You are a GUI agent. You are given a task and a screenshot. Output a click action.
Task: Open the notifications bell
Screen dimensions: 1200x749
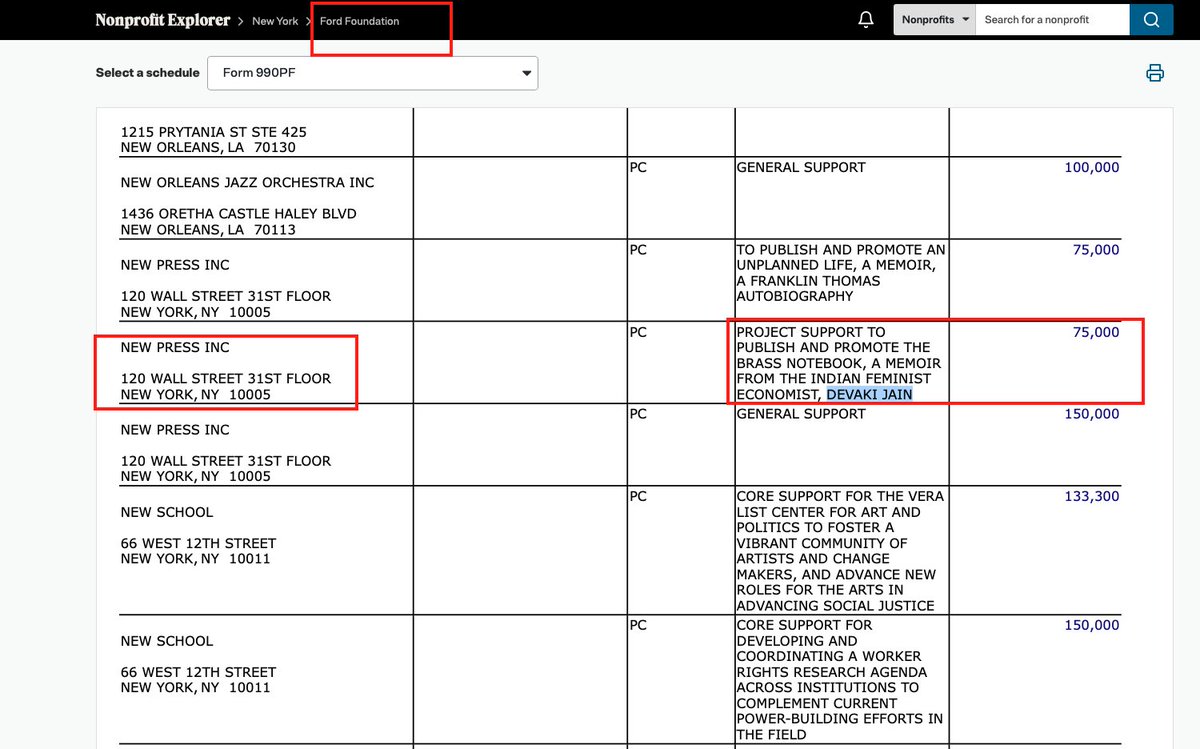coord(866,20)
